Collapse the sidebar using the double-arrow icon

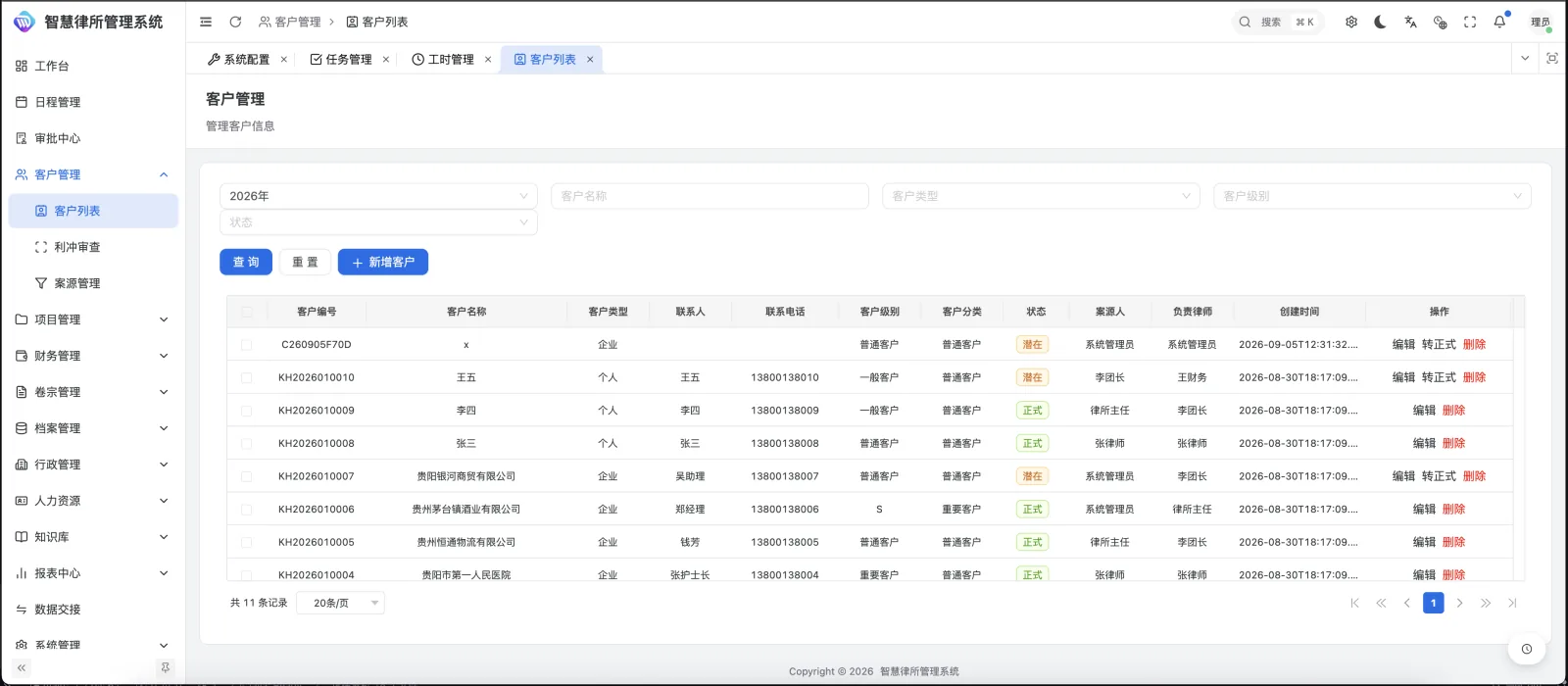pyautogui.click(x=22, y=667)
